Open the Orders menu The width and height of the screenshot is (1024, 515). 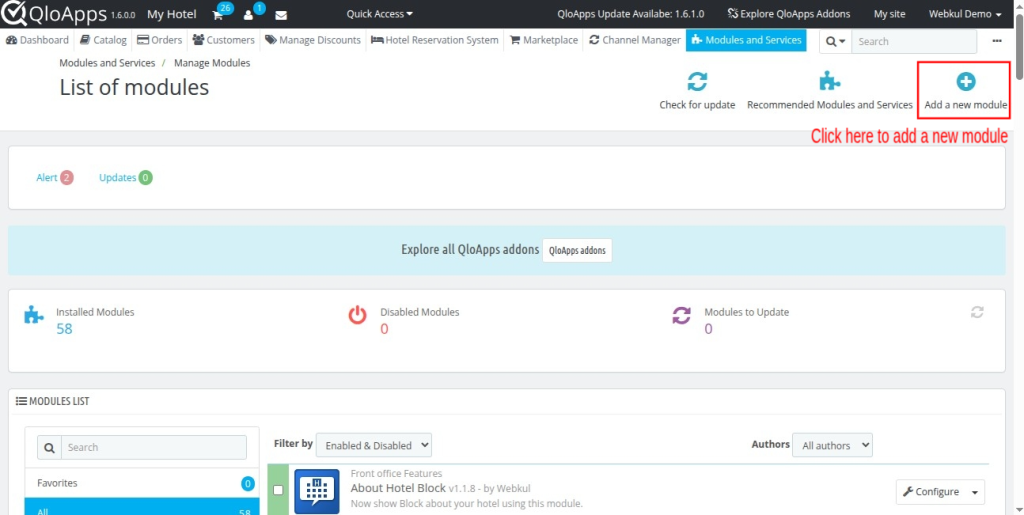(x=159, y=40)
